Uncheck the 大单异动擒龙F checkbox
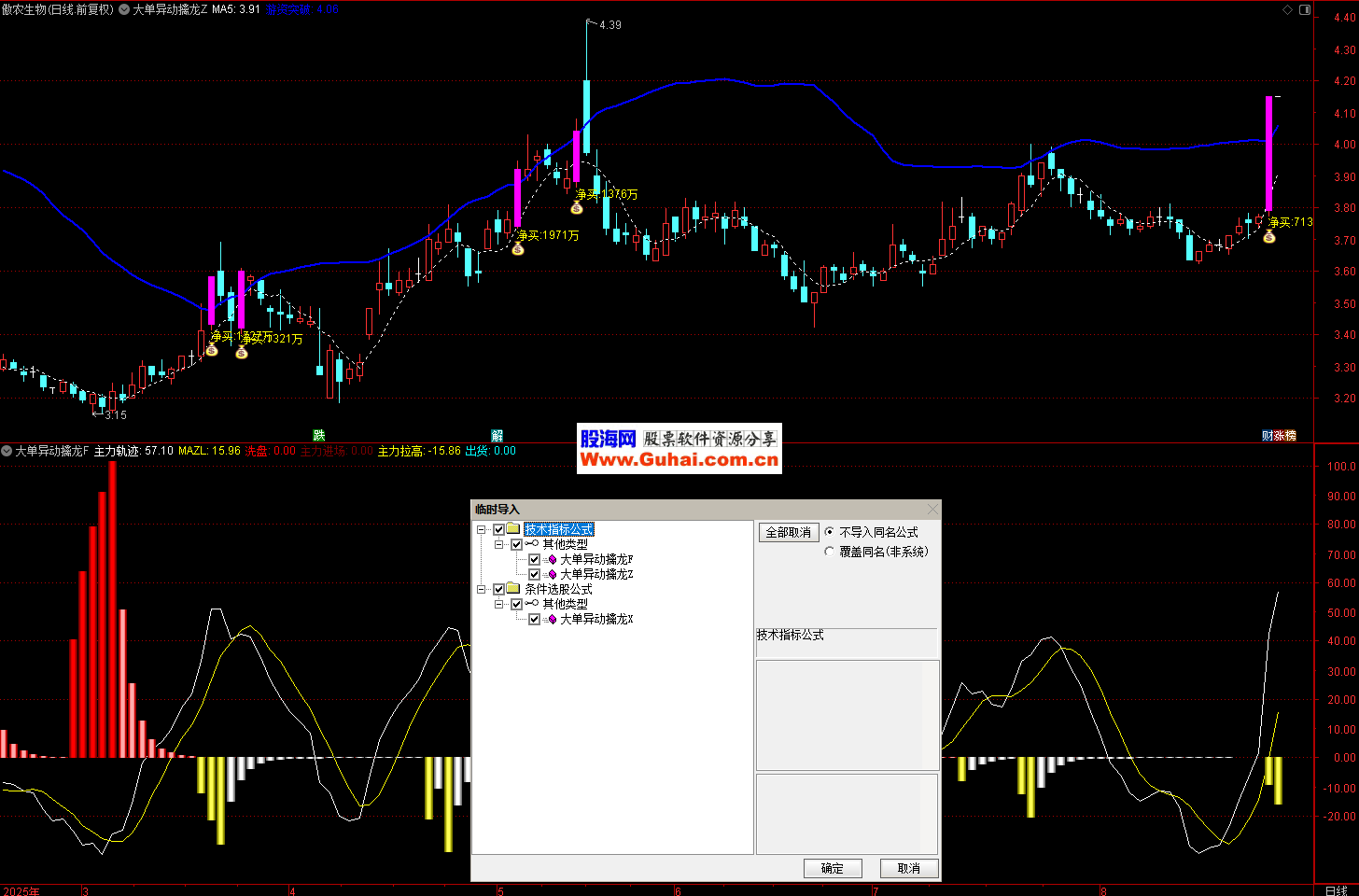 535,560
